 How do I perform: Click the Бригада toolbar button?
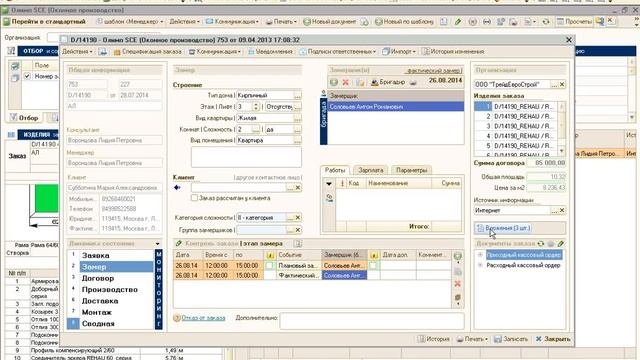click(x=388, y=82)
